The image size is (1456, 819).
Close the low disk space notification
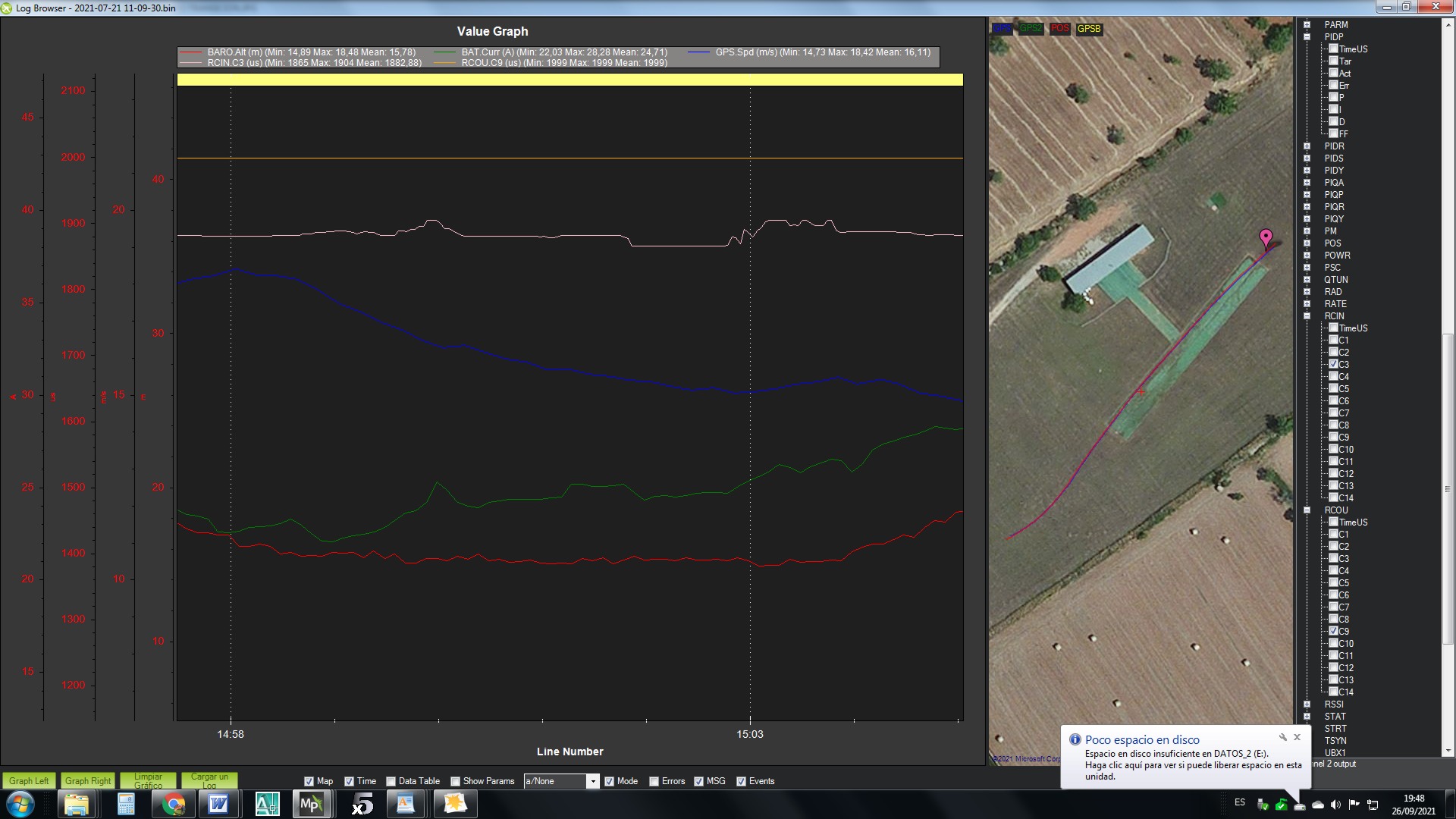point(1297,737)
